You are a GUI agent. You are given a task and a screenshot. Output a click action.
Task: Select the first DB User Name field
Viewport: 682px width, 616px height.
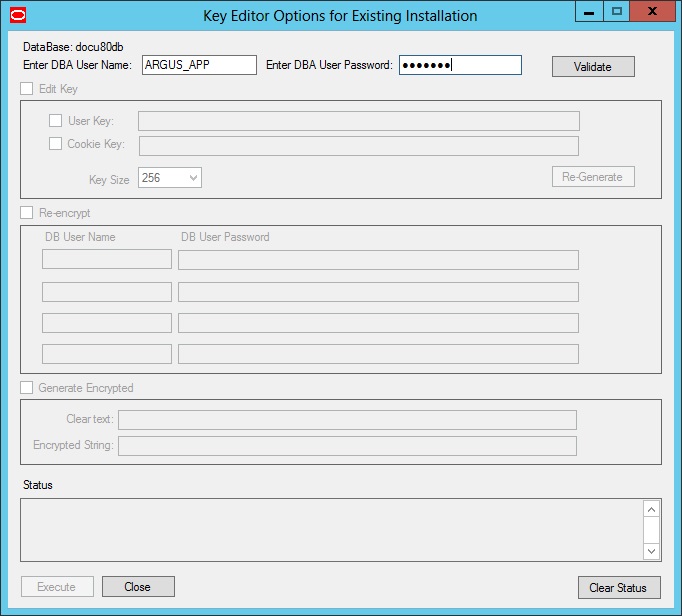107,259
